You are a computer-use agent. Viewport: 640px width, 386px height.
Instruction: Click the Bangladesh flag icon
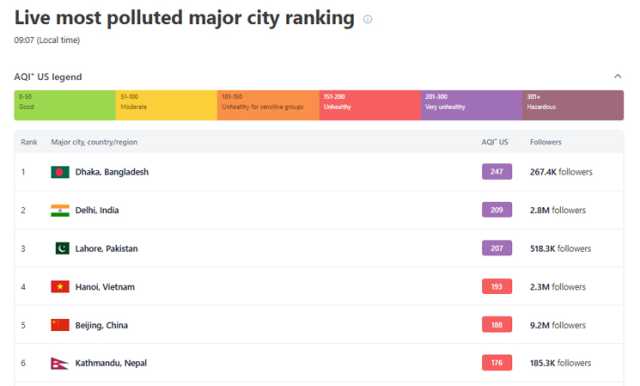[60, 172]
